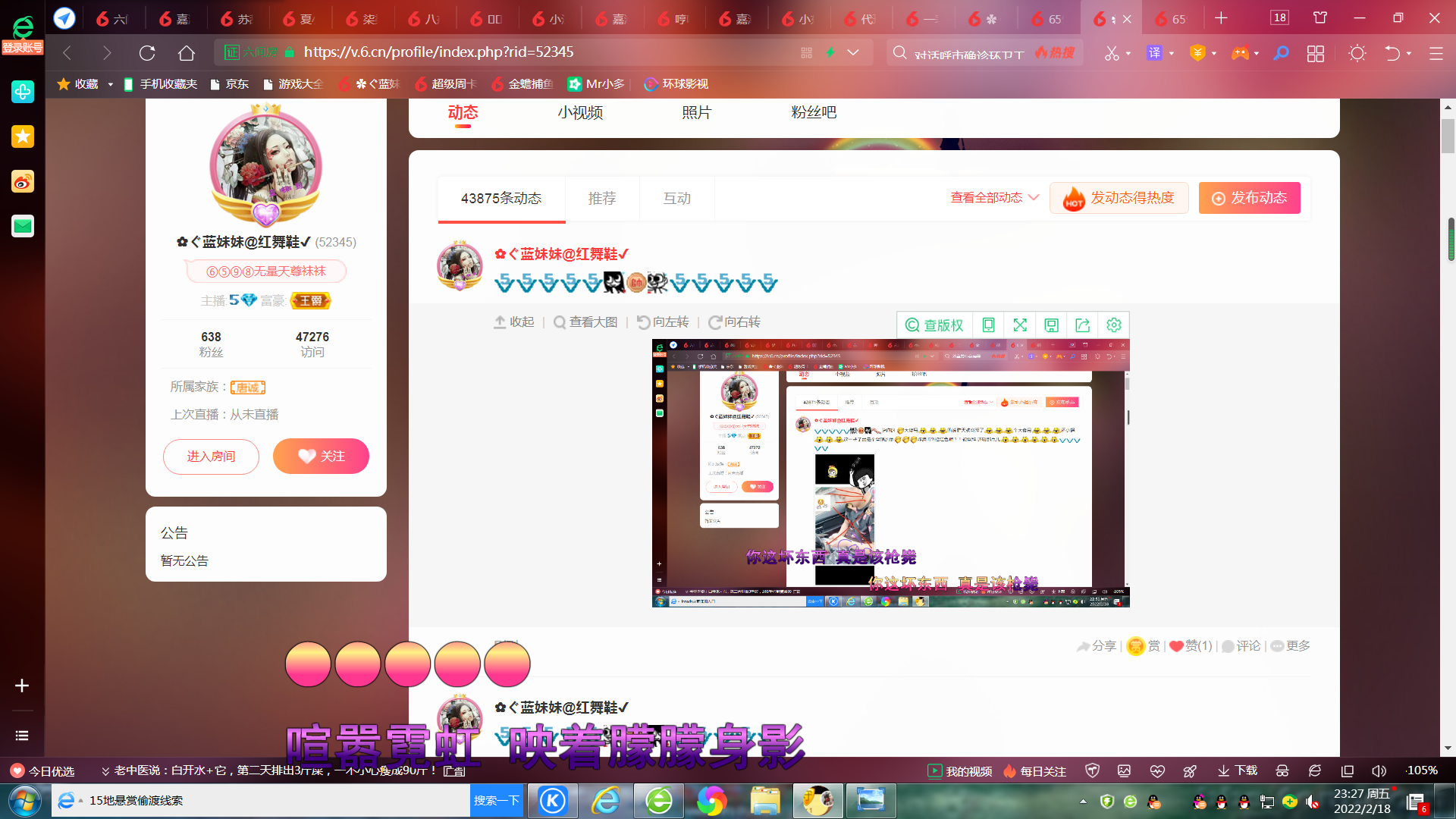
Task: Click the fullscreen expand icon on image toolbar
Action: click(1020, 325)
